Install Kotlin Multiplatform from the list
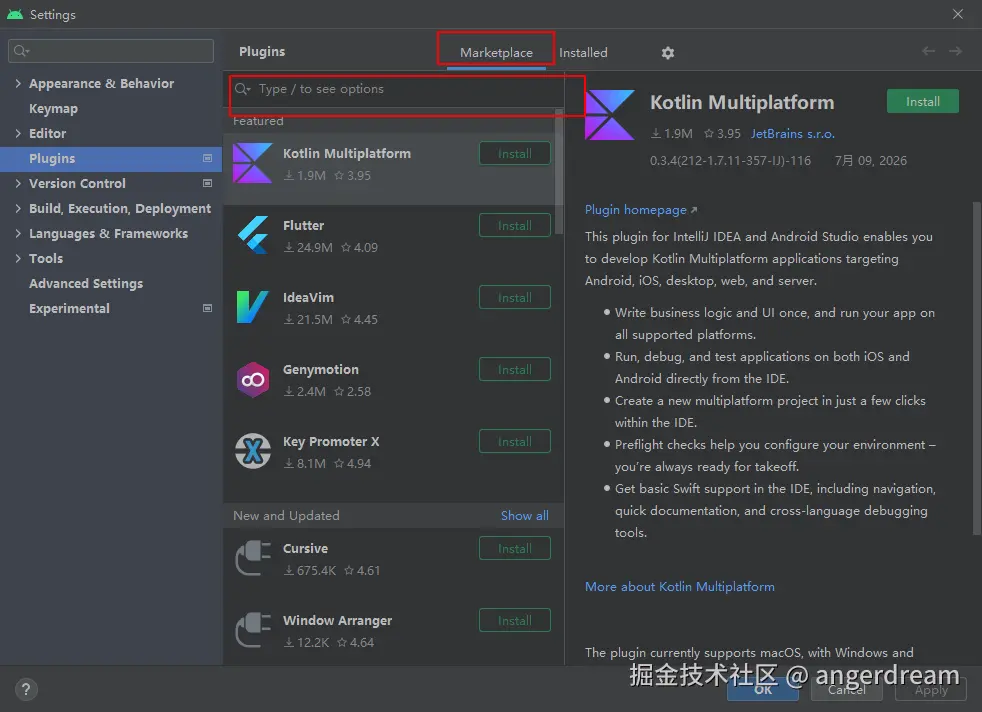982x712 pixels. coord(515,153)
